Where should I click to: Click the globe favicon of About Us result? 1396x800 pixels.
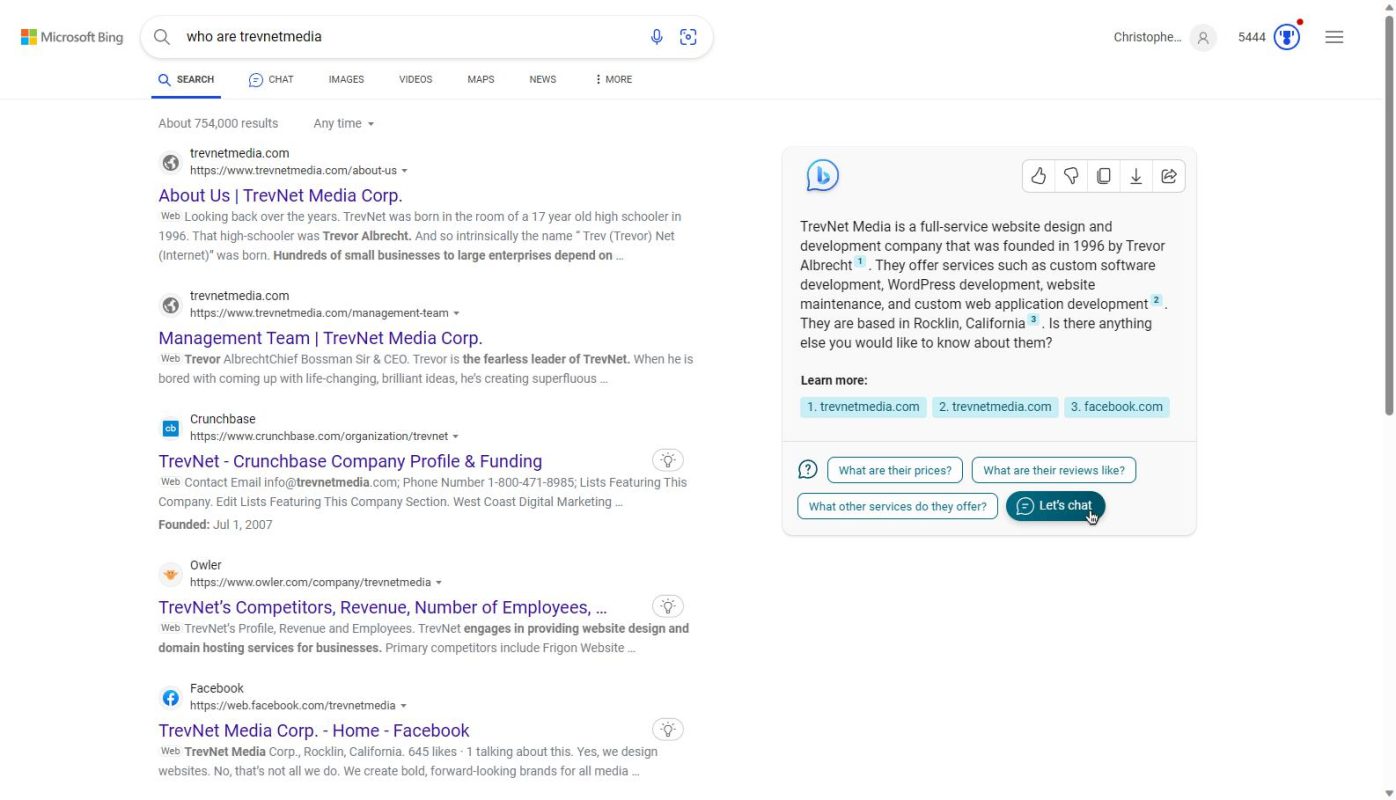171,162
